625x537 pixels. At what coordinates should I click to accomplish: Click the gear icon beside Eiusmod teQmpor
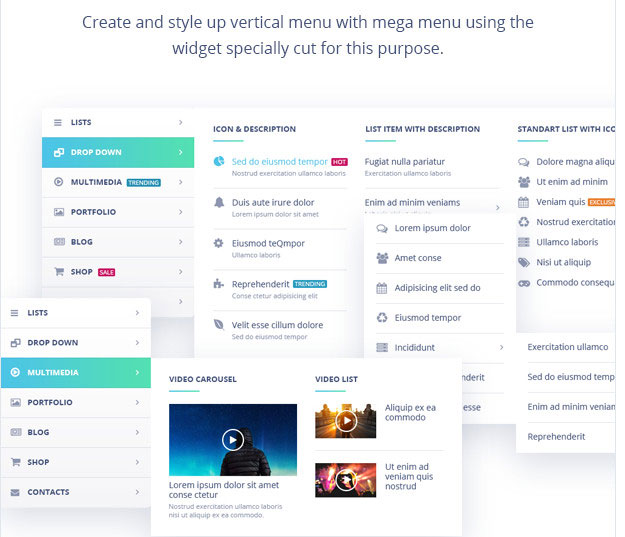[x=218, y=243]
